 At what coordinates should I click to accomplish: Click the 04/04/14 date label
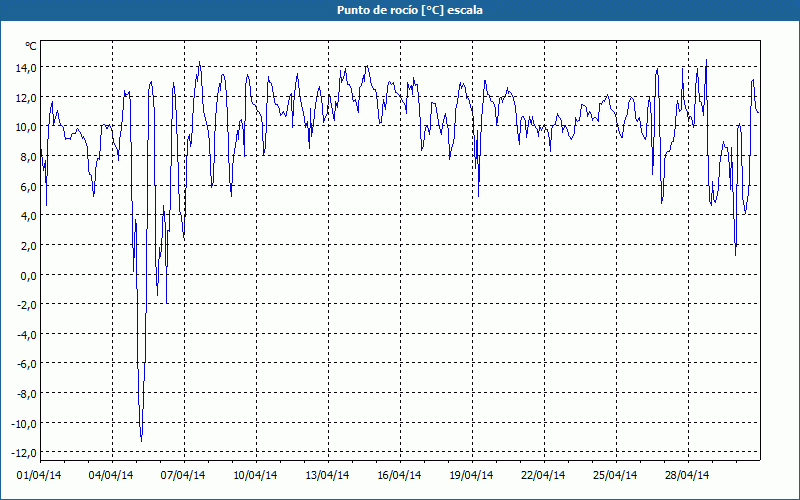click(x=111, y=475)
